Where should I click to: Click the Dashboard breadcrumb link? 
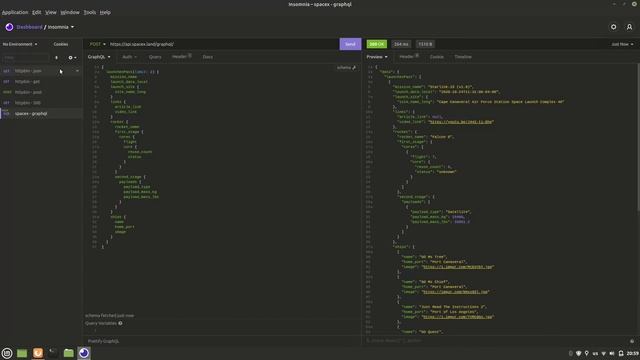pyautogui.click(x=29, y=27)
